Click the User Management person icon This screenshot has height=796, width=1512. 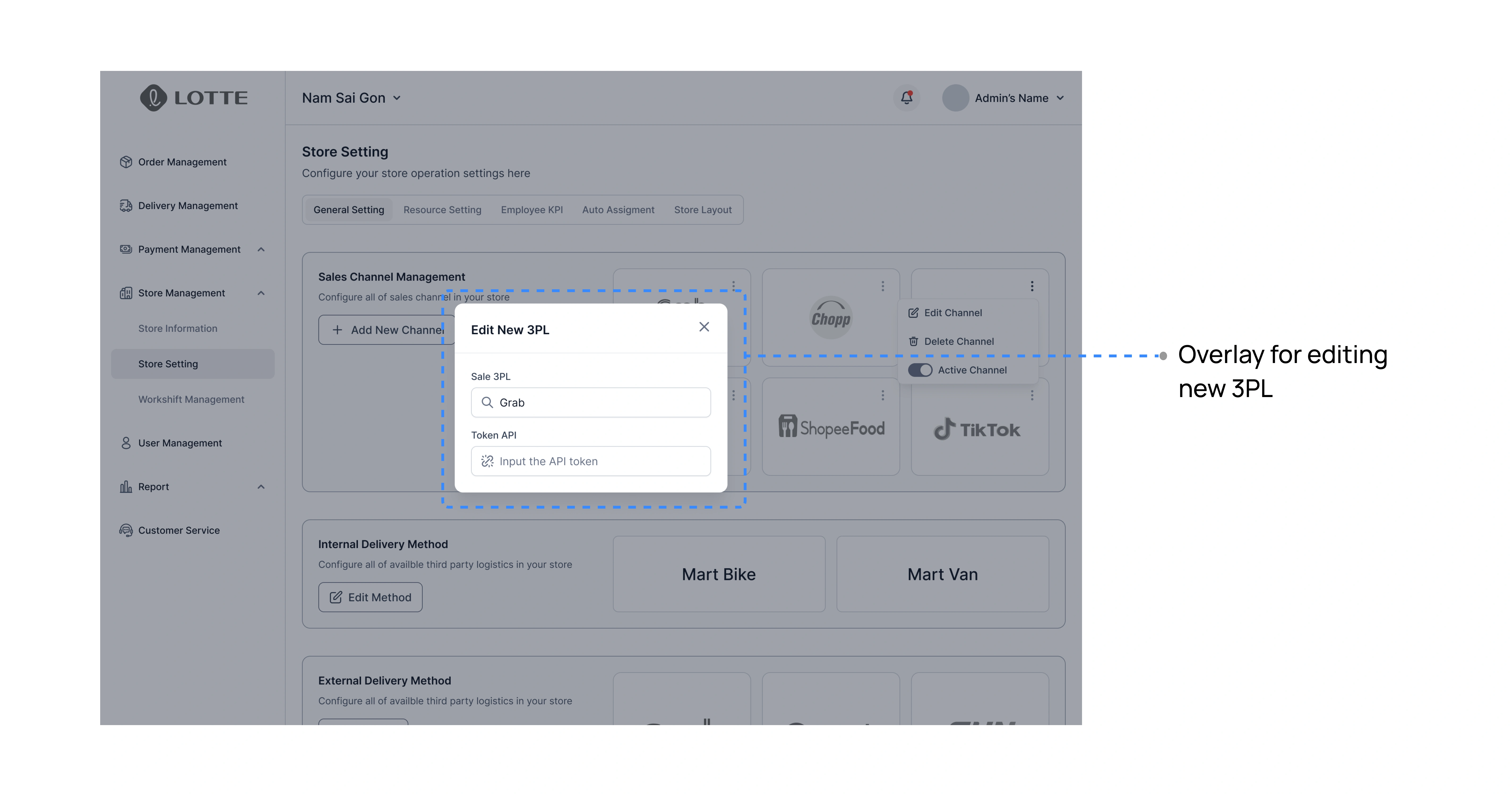click(x=126, y=443)
